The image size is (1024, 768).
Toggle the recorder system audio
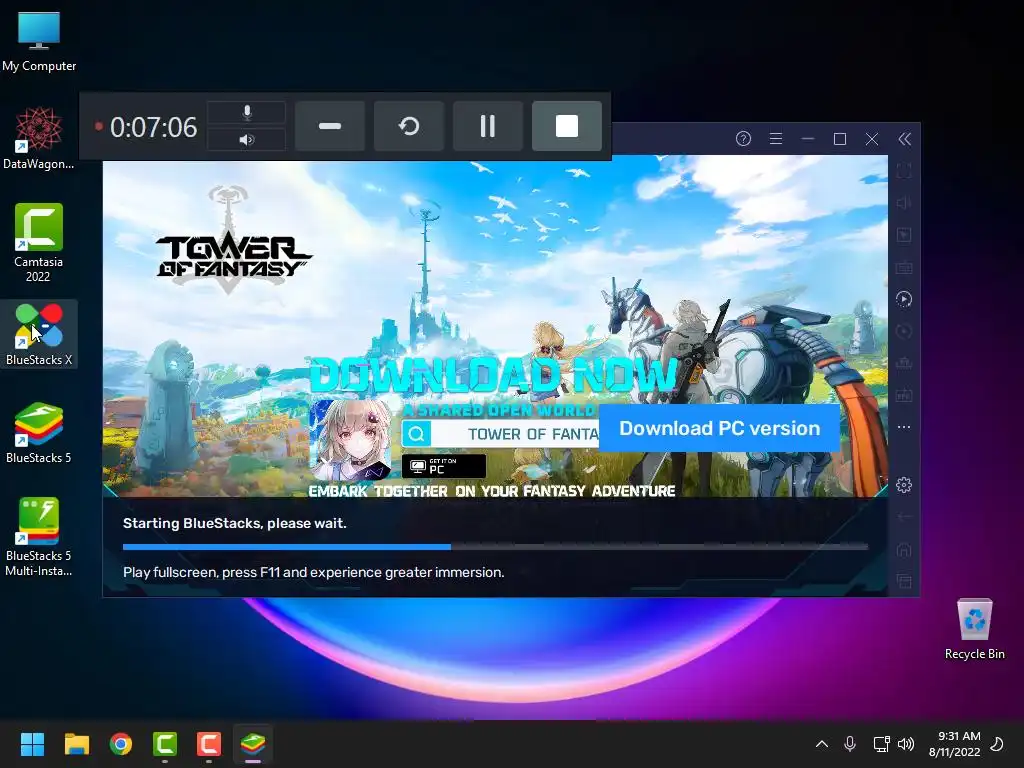(246, 139)
